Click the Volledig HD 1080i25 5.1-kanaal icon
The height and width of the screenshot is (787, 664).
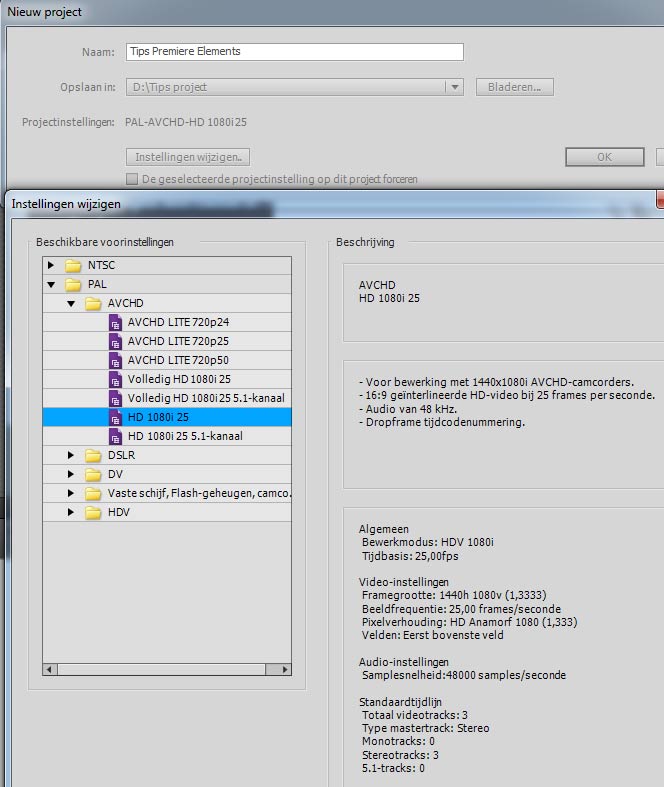115,399
